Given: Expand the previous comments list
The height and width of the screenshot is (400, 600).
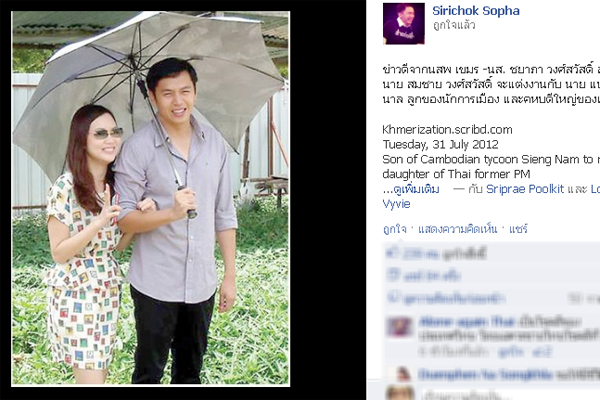Looking at the screenshot, I should [453, 298].
